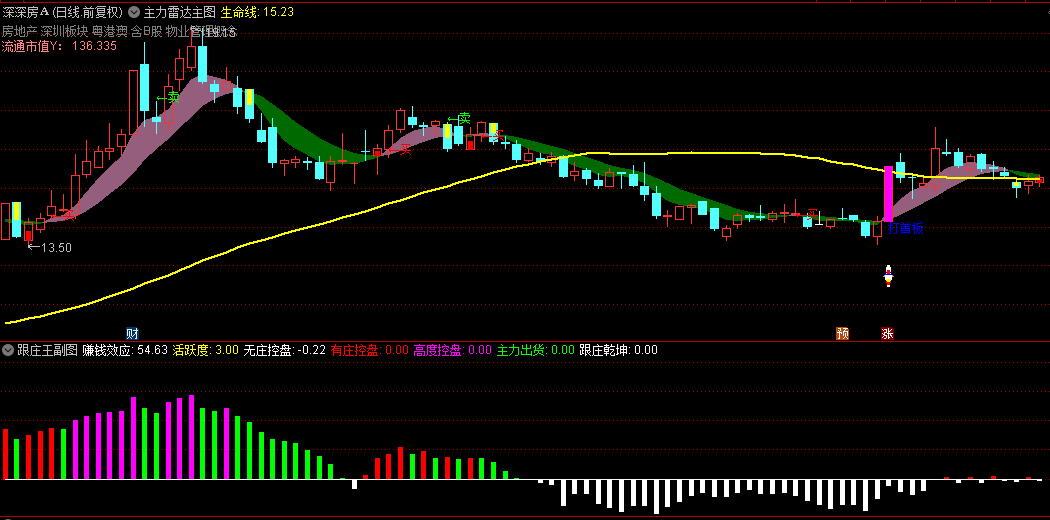This screenshot has height=520, width=1050.
Task: Click the yellow 活跃度: 3.00 readout
Action: (x=206, y=350)
